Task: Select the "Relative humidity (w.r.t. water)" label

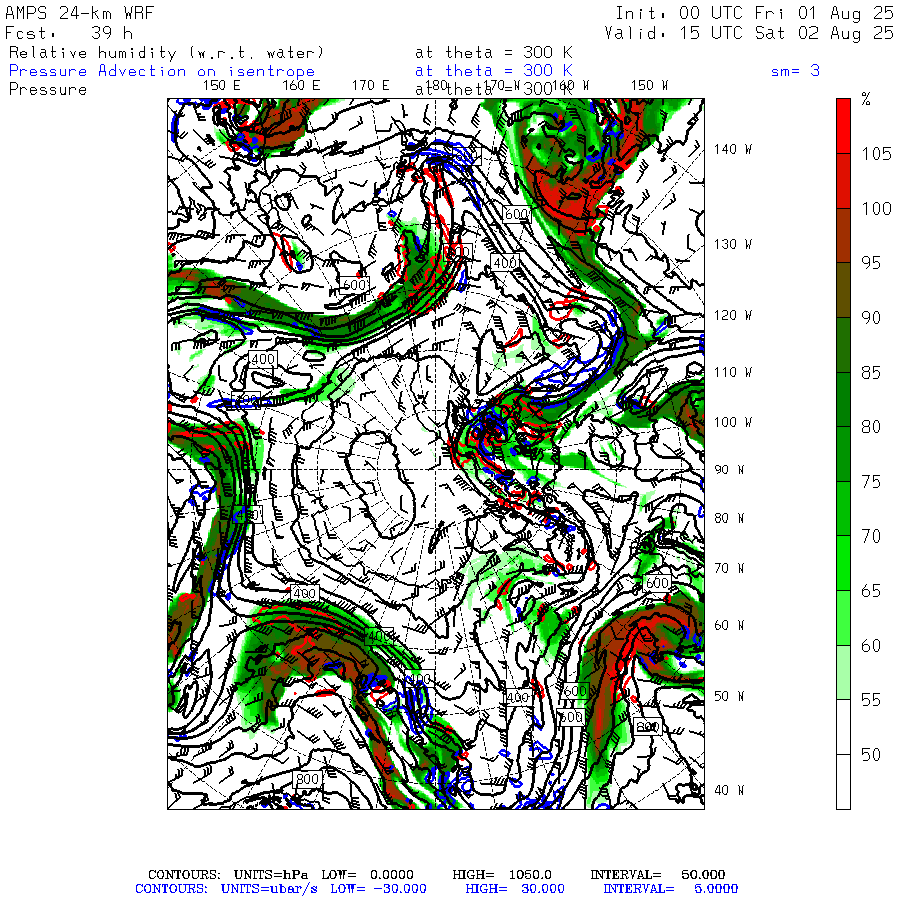Action: pyautogui.click(x=166, y=53)
